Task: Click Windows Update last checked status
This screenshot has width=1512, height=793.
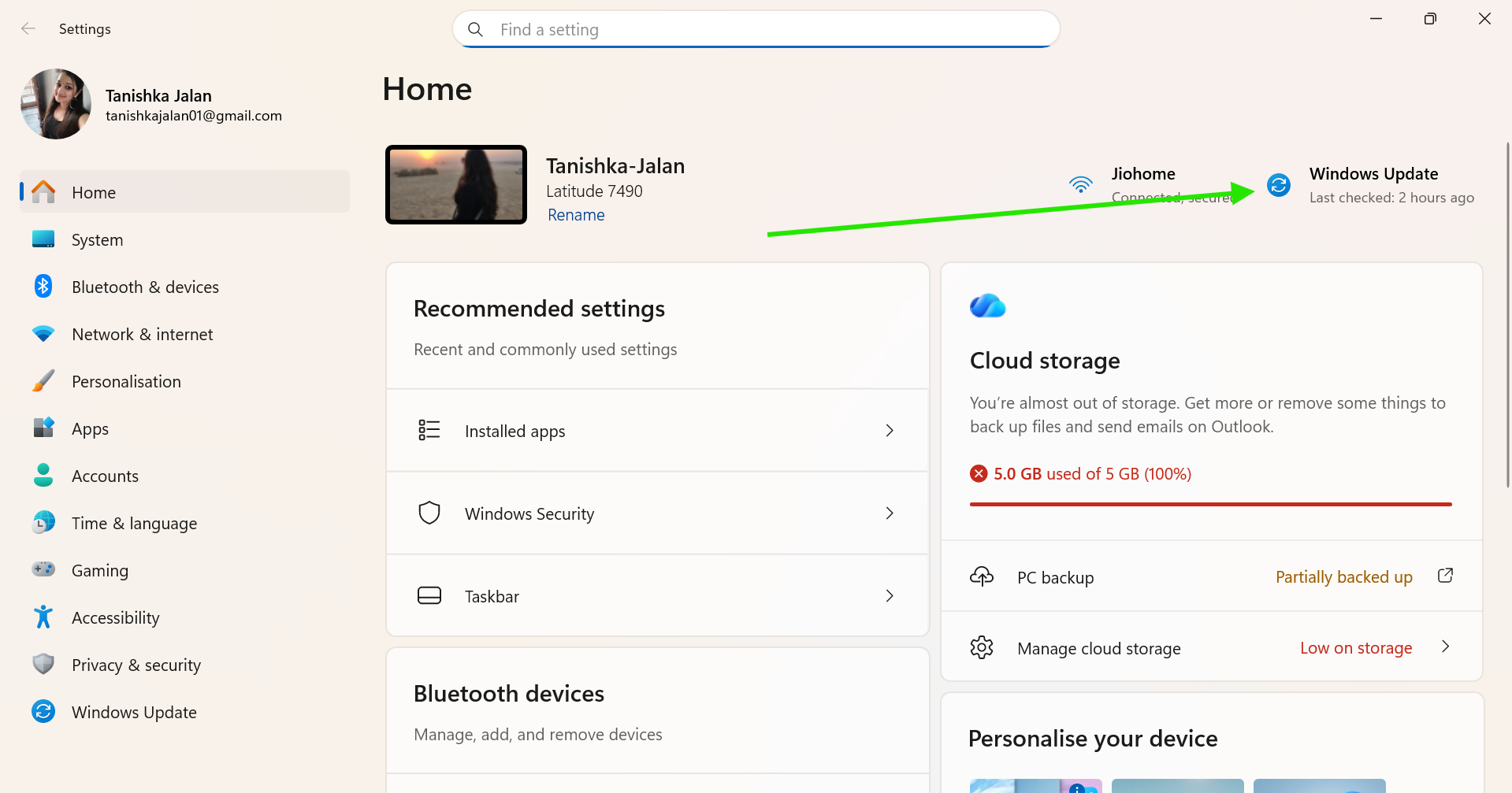Action: click(1391, 198)
